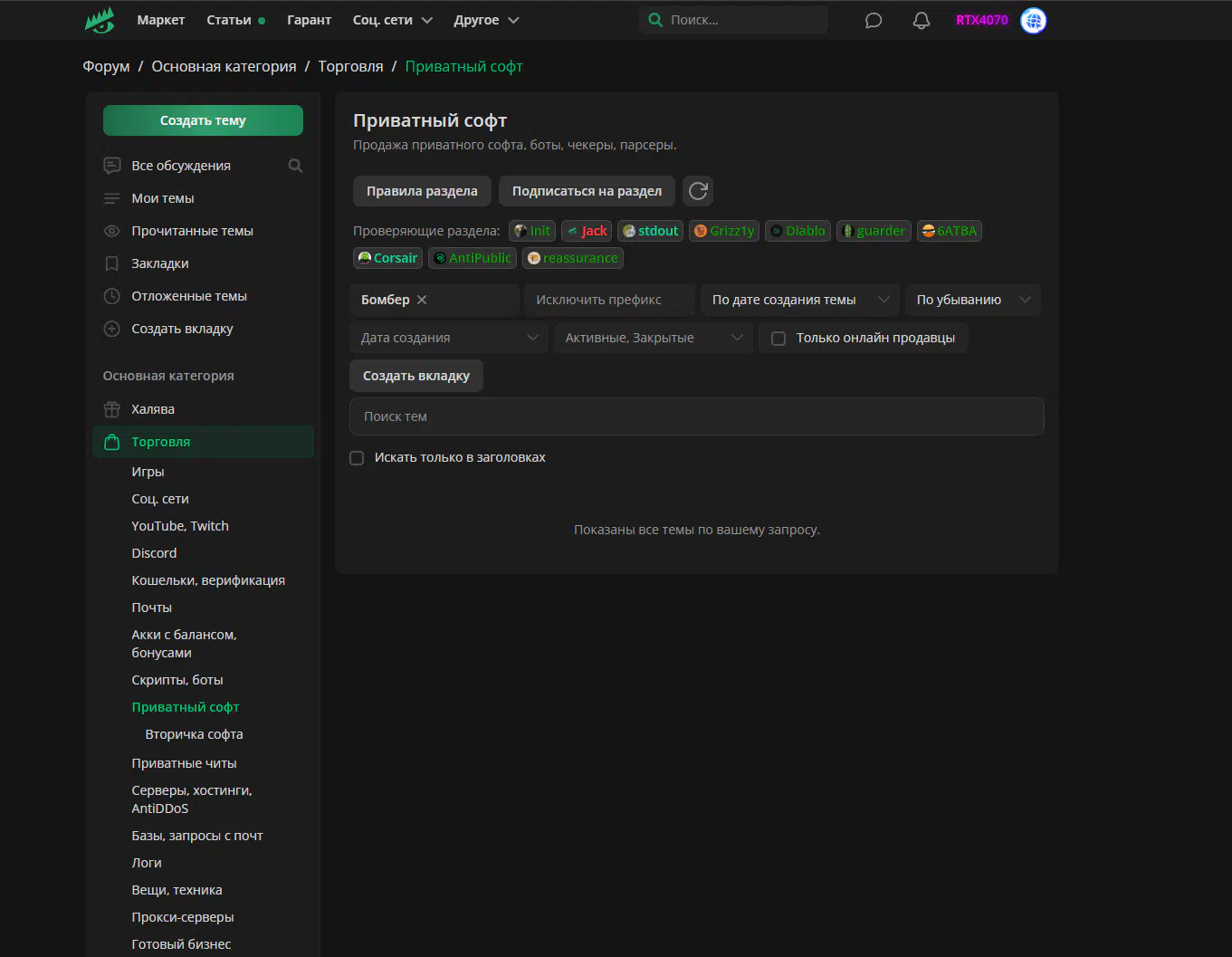Click the Правила раздела button

click(x=422, y=191)
